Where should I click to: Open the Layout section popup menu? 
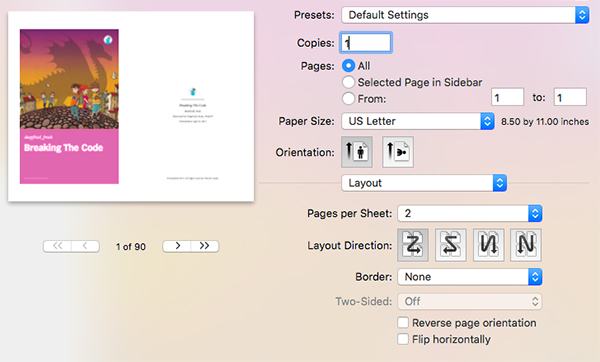(424, 183)
